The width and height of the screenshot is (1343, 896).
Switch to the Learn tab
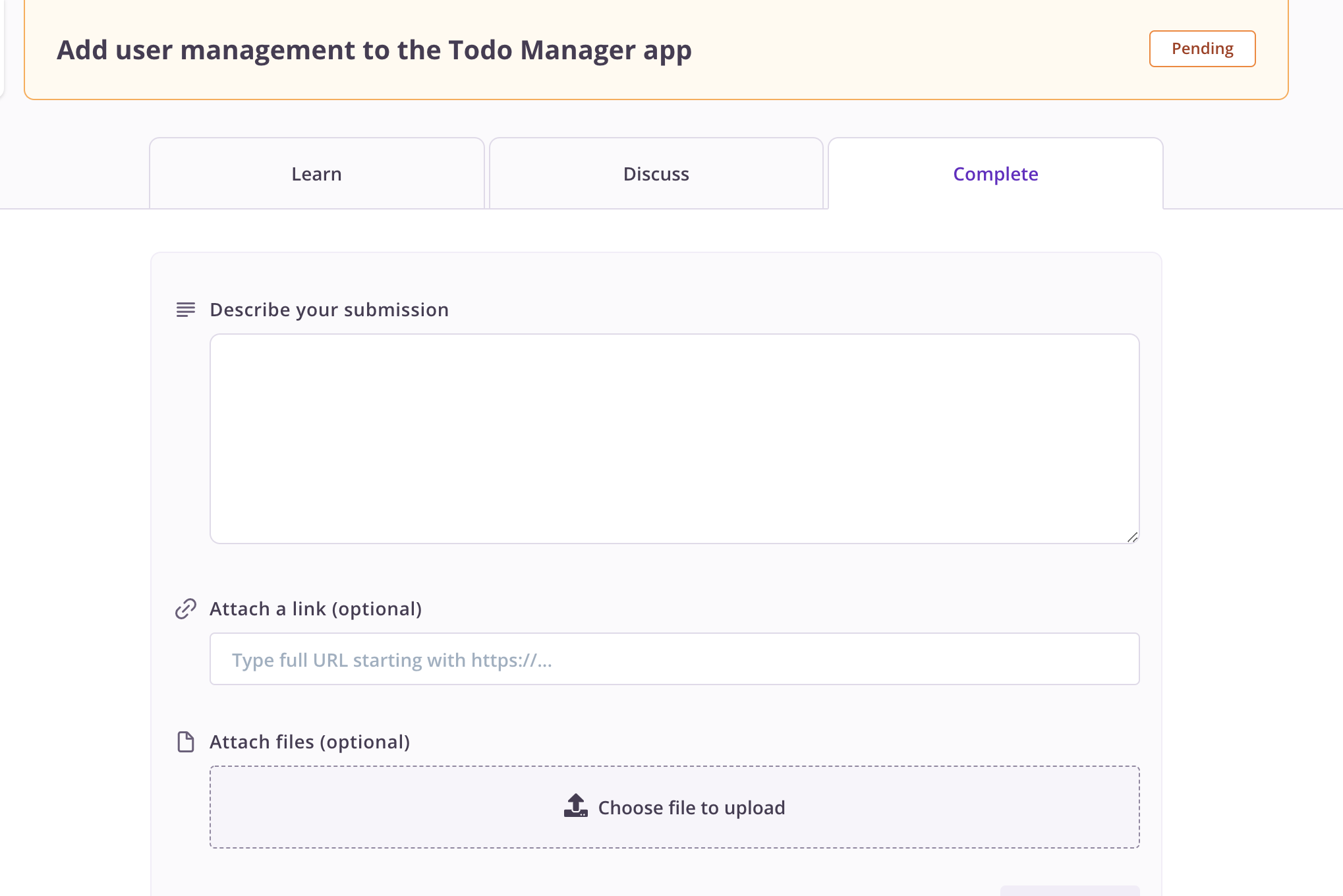(x=316, y=174)
